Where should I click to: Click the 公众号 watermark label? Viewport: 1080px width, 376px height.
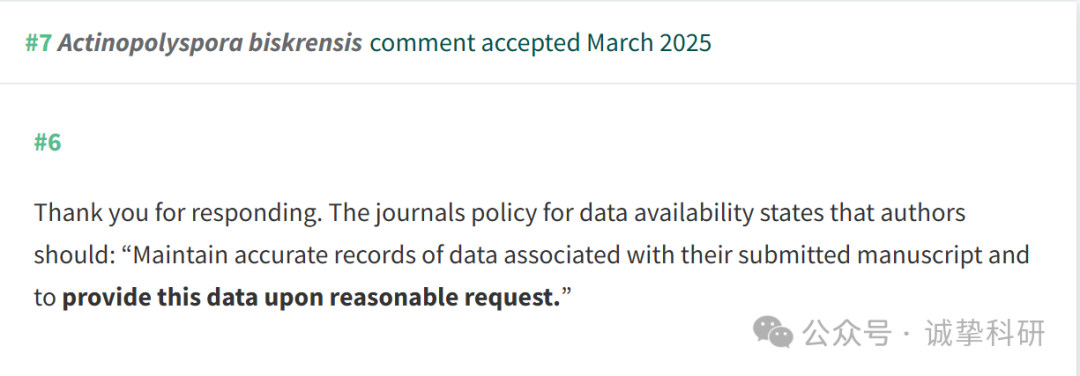[x=848, y=333]
